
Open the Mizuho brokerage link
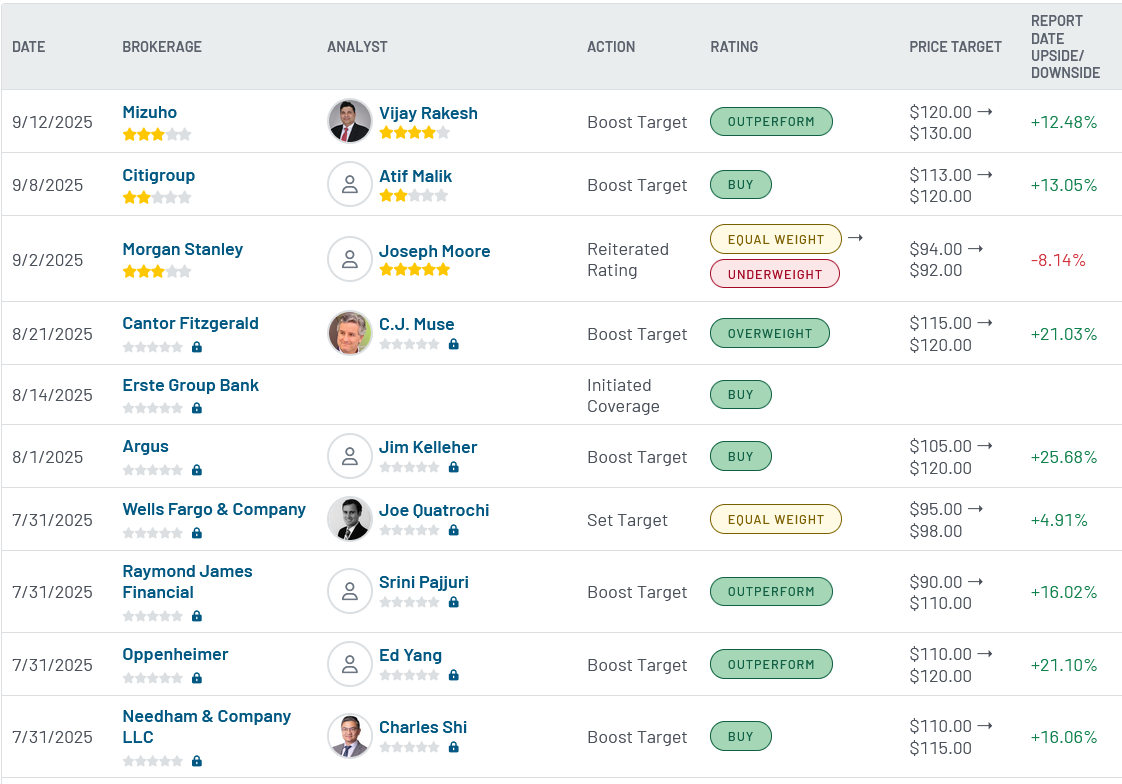150,112
